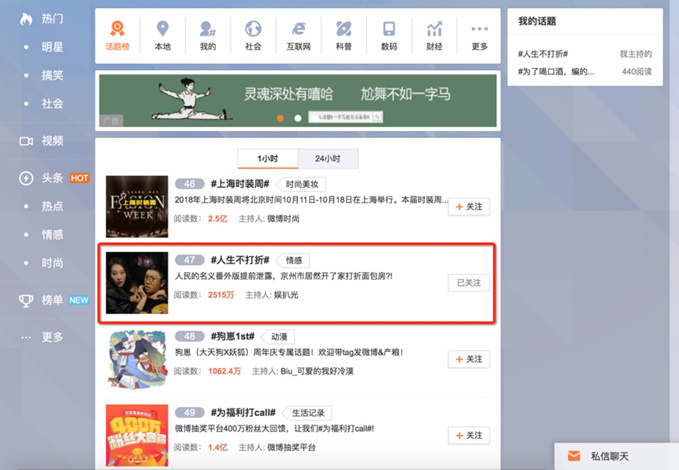Toggle 已关注 for #人生不打折#
The height and width of the screenshot is (470, 679).
point(469,283)
